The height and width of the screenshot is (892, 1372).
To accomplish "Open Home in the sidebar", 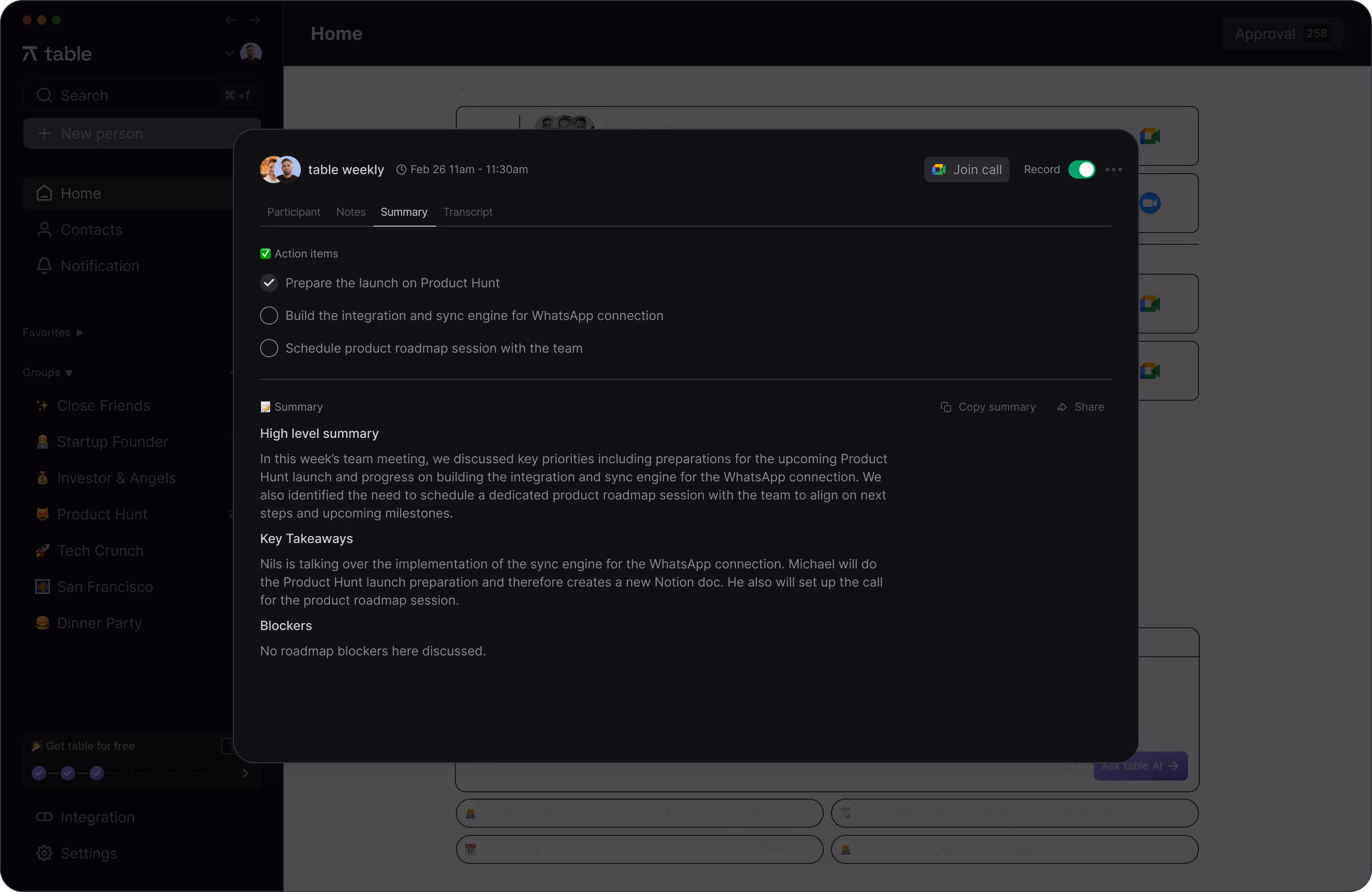I will click(x=128, y=193).
